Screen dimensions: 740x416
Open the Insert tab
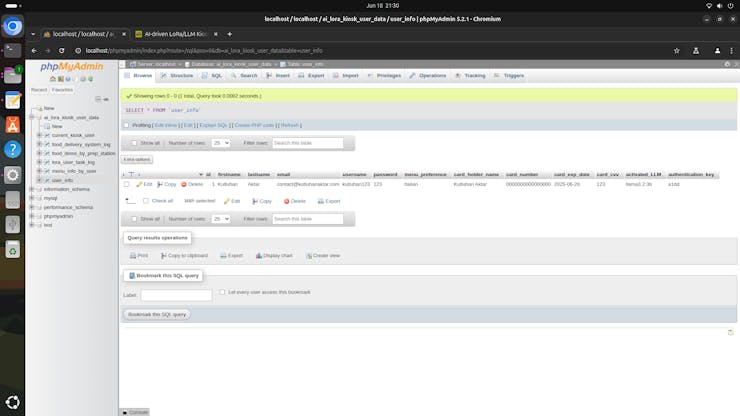(x=278, y=76)
